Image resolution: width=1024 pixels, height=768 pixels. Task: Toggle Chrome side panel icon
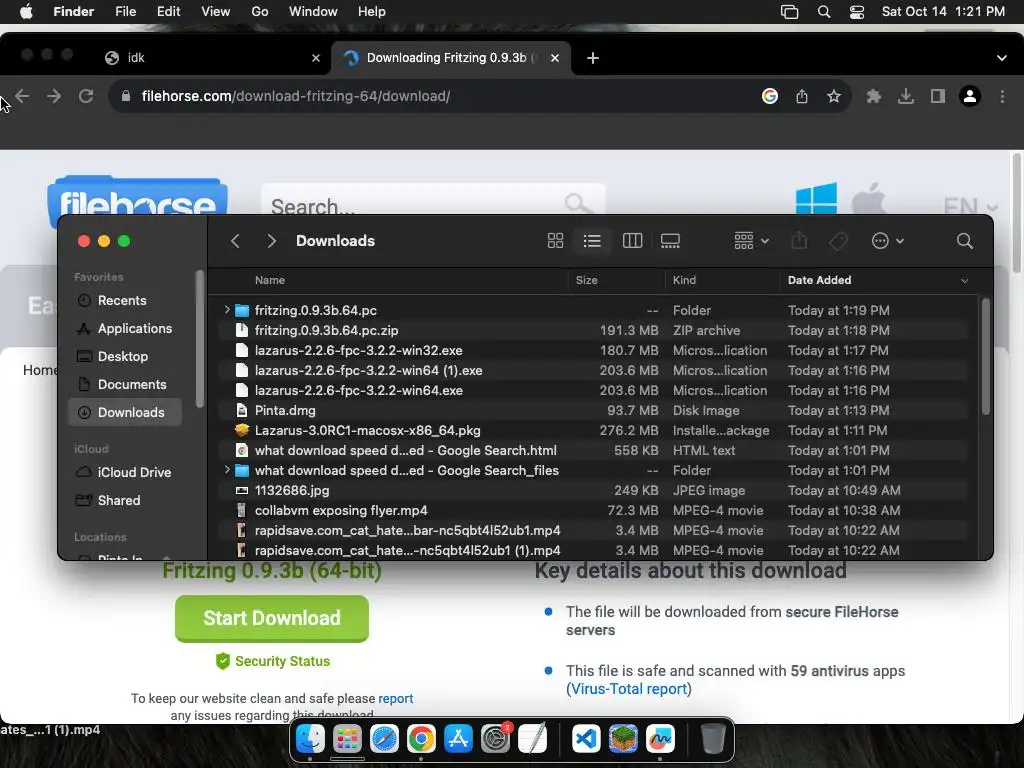point(938,97)
